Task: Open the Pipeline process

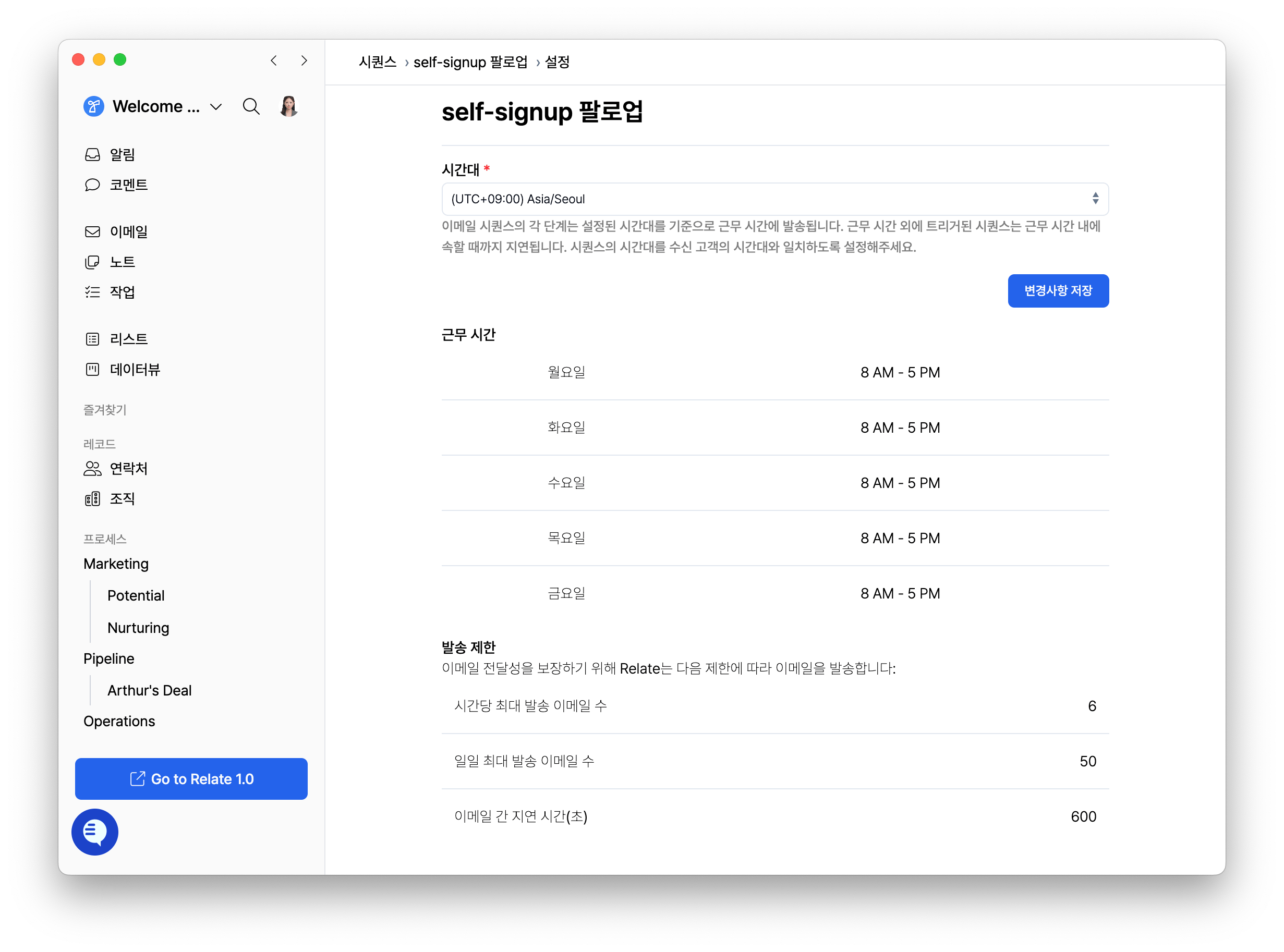Action: [x=109, y=658]
